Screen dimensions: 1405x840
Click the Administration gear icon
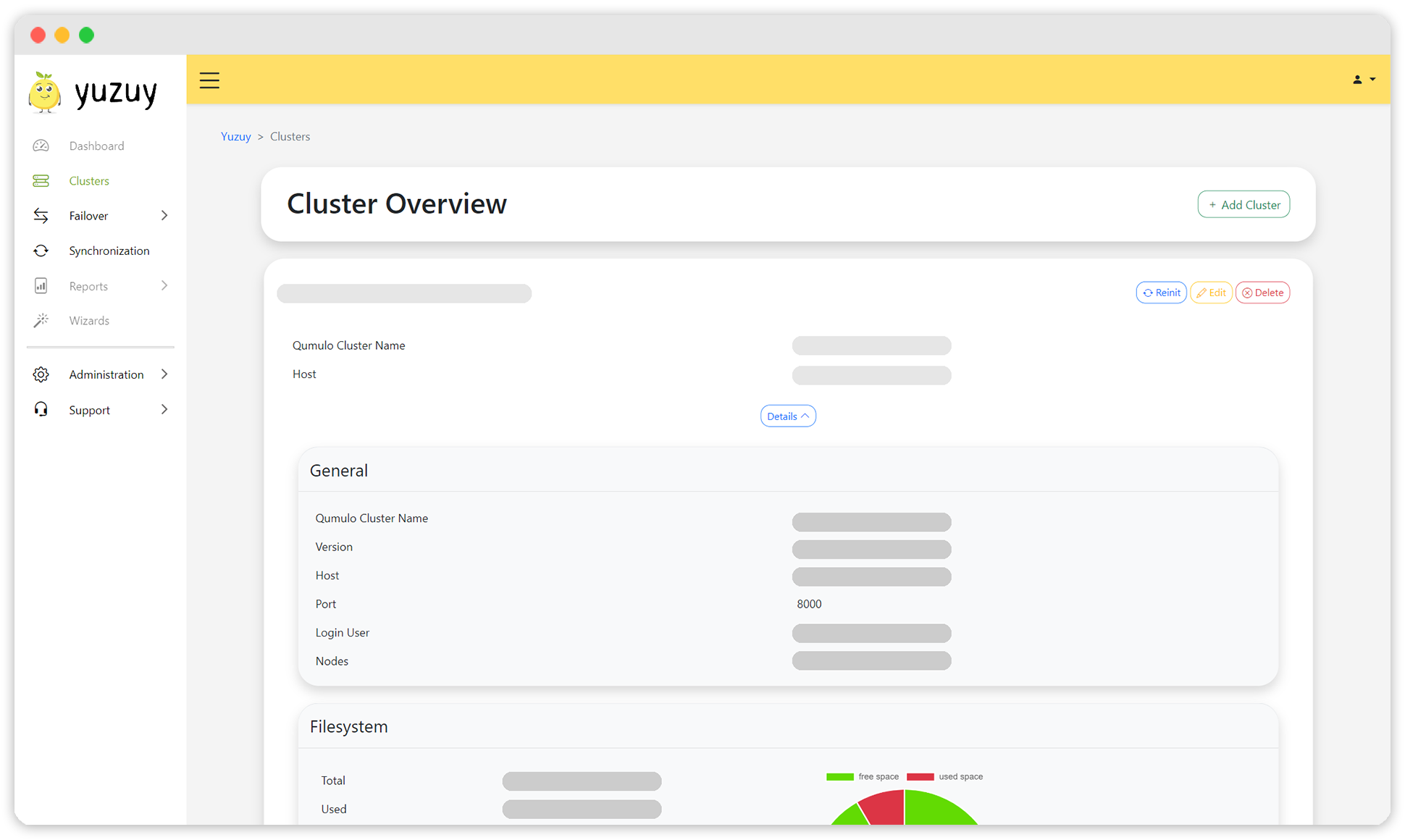tap(41, 374)
